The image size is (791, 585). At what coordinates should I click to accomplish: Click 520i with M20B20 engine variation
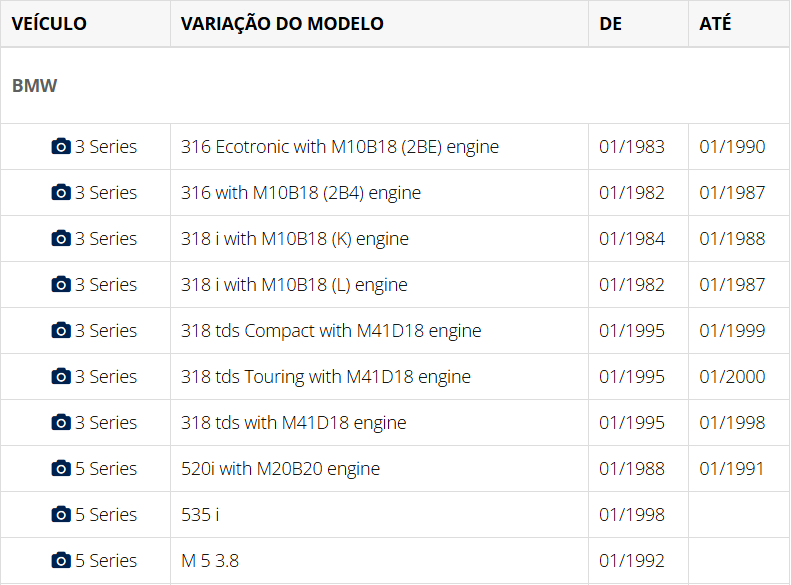(280, 469)
